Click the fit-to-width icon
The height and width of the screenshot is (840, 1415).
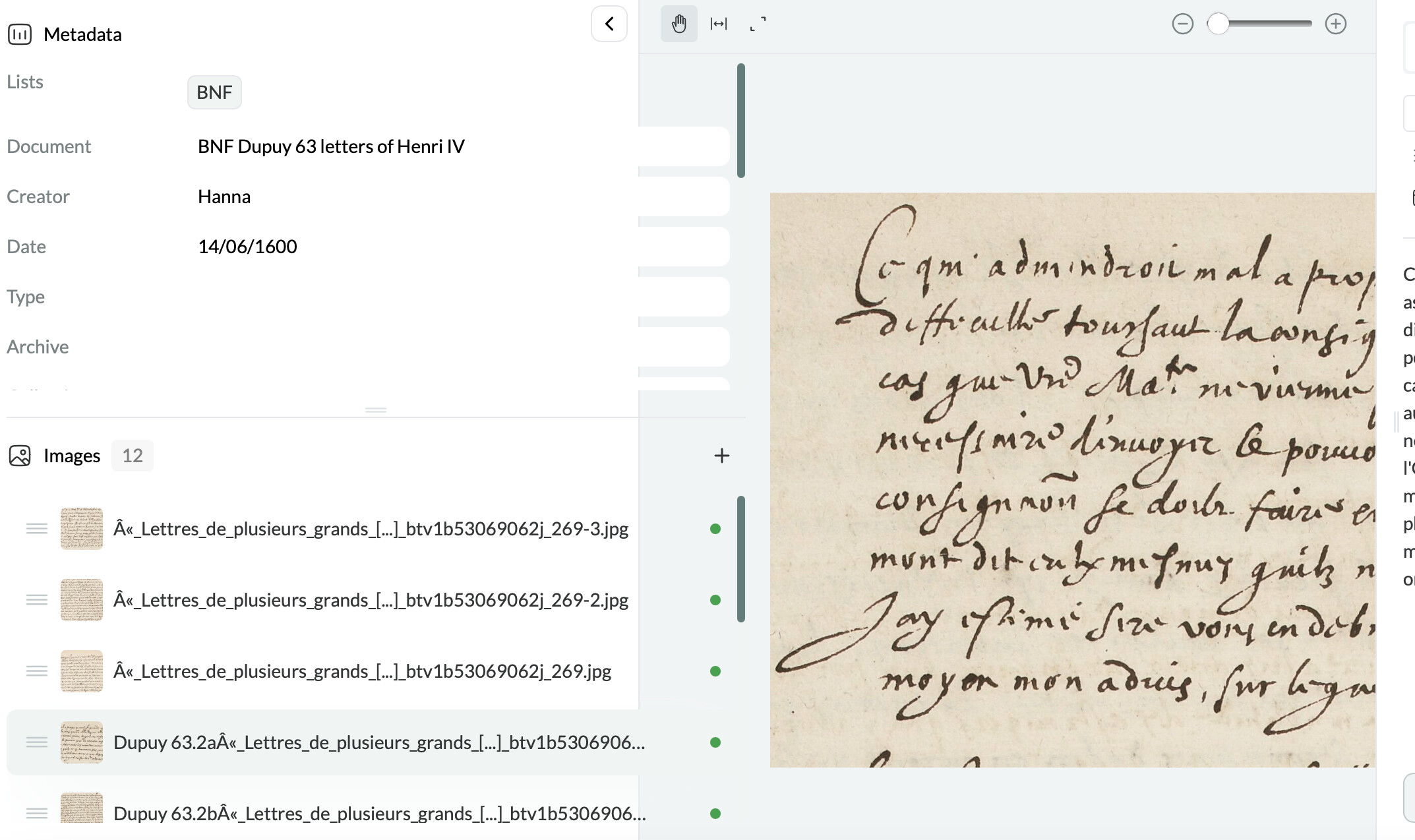tap(719, 24)
